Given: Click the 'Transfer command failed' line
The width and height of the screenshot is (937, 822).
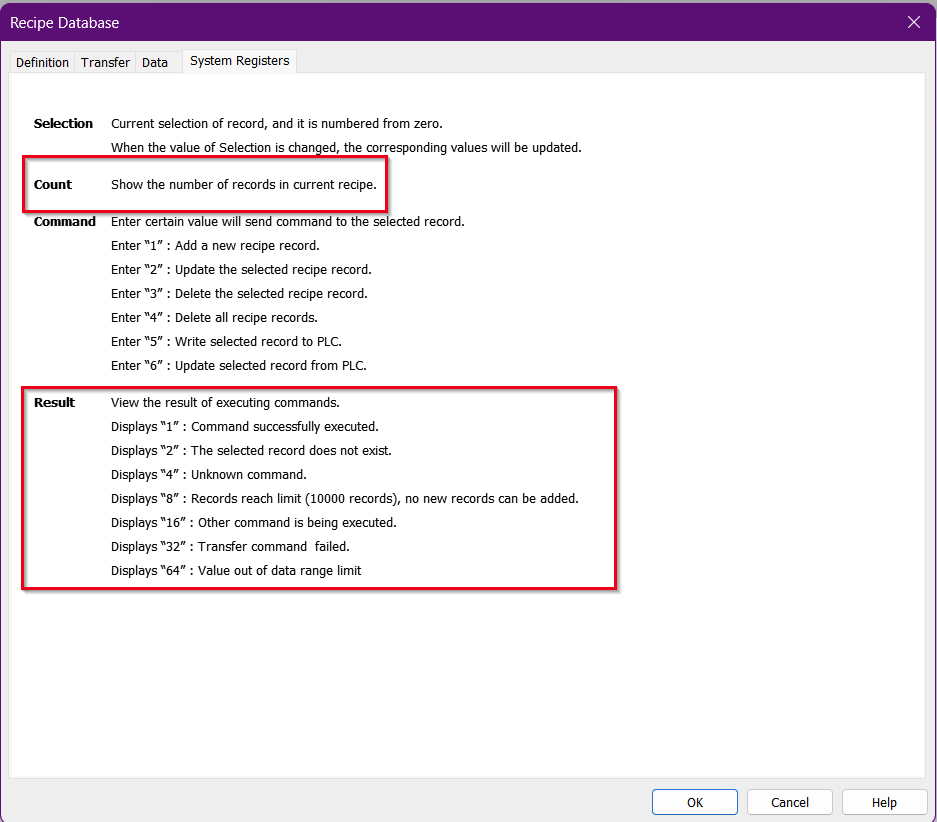Looking at the screenshot, I should (x=230, y=547).
